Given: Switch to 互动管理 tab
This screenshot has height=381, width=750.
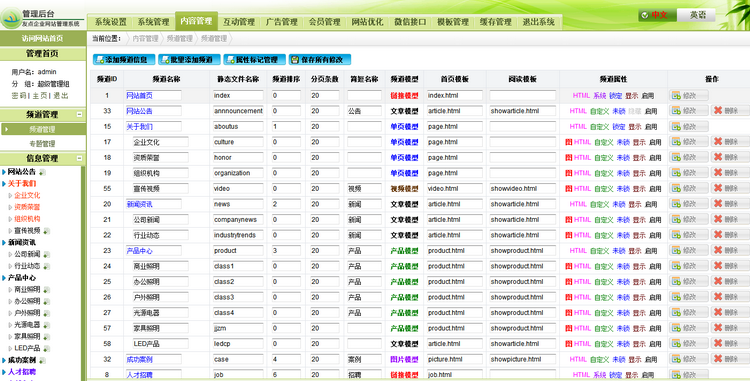Looking at the screenshot, I should 239,22.
